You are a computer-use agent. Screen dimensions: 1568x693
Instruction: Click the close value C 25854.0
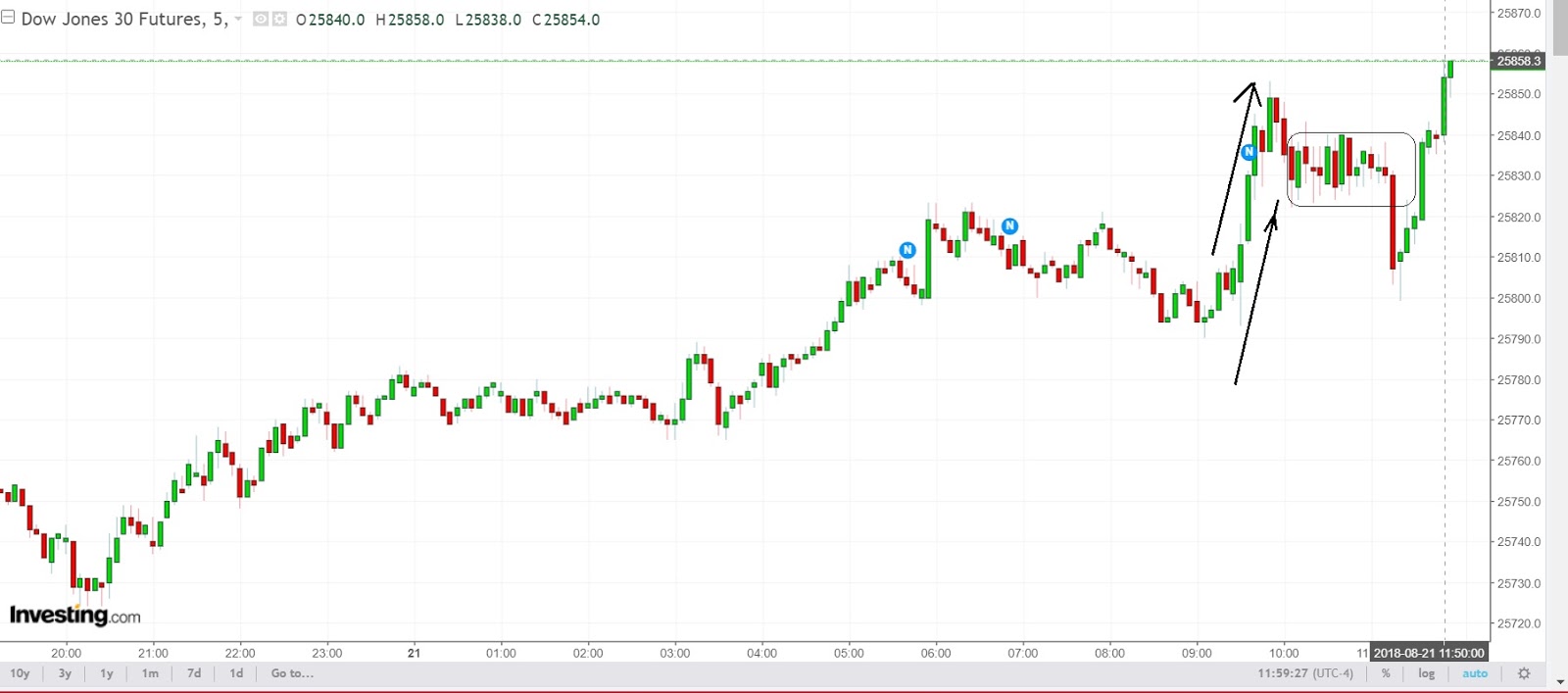point(565,20)
